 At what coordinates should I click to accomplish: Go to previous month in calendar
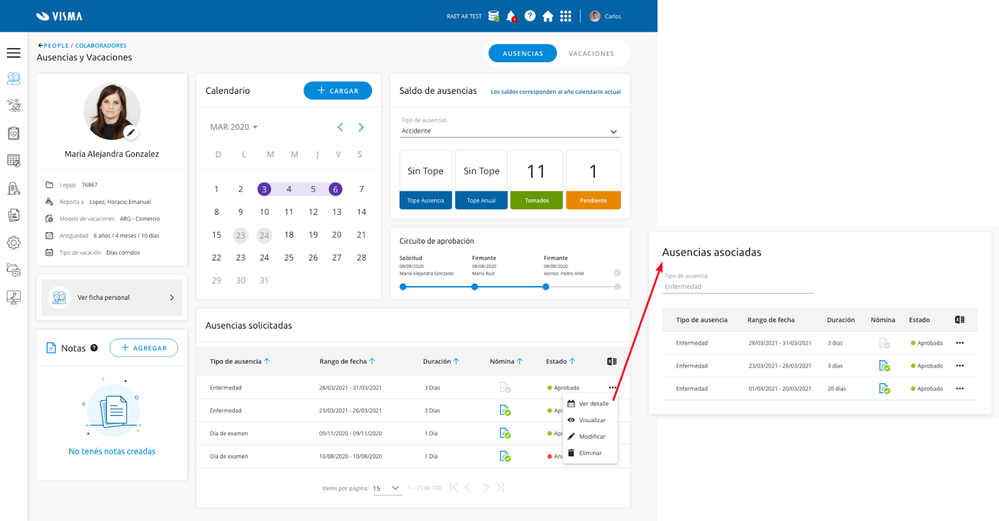340,127
